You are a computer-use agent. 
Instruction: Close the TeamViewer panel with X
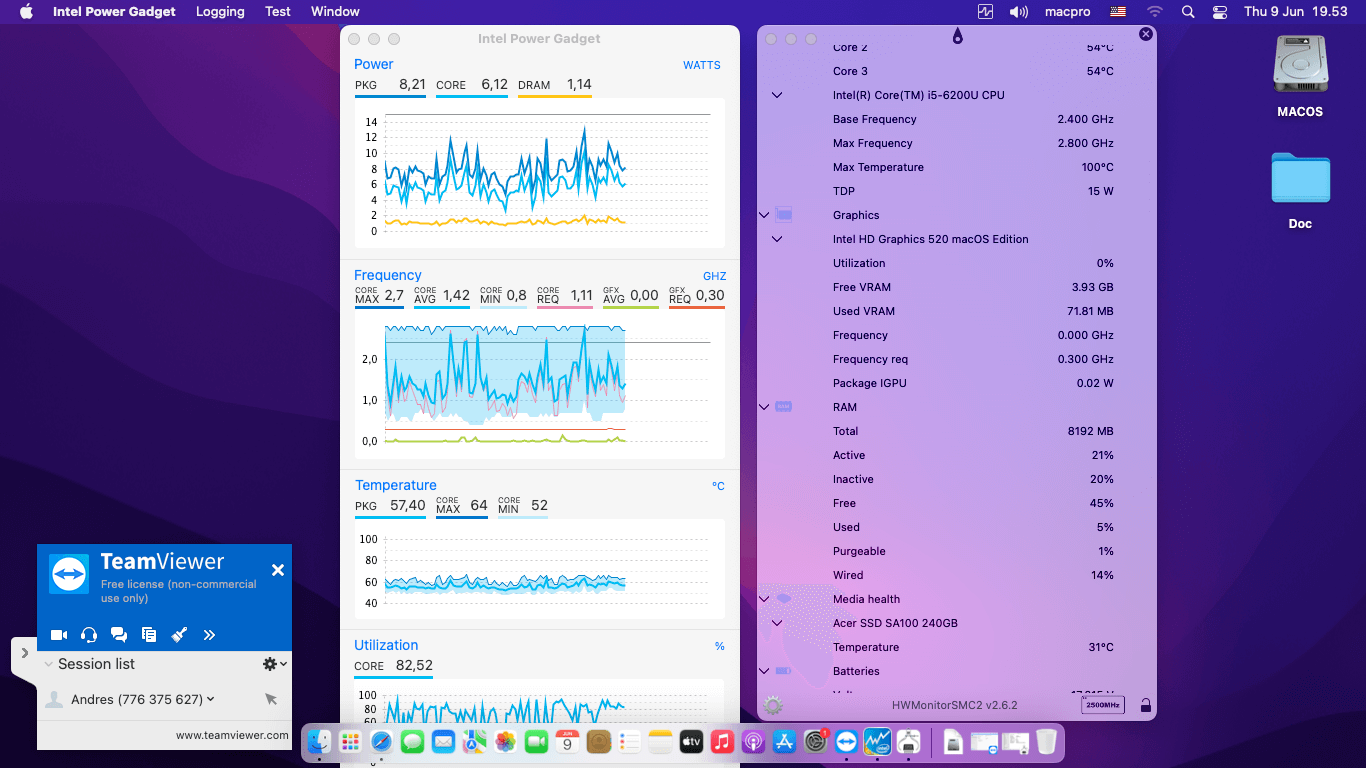[x=278, y=570]
